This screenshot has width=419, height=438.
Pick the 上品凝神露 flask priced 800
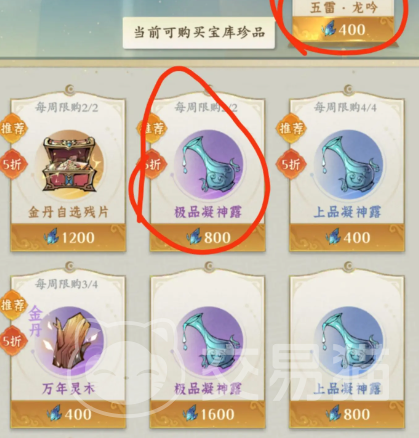pyautogui.click(x=348, y=342)
